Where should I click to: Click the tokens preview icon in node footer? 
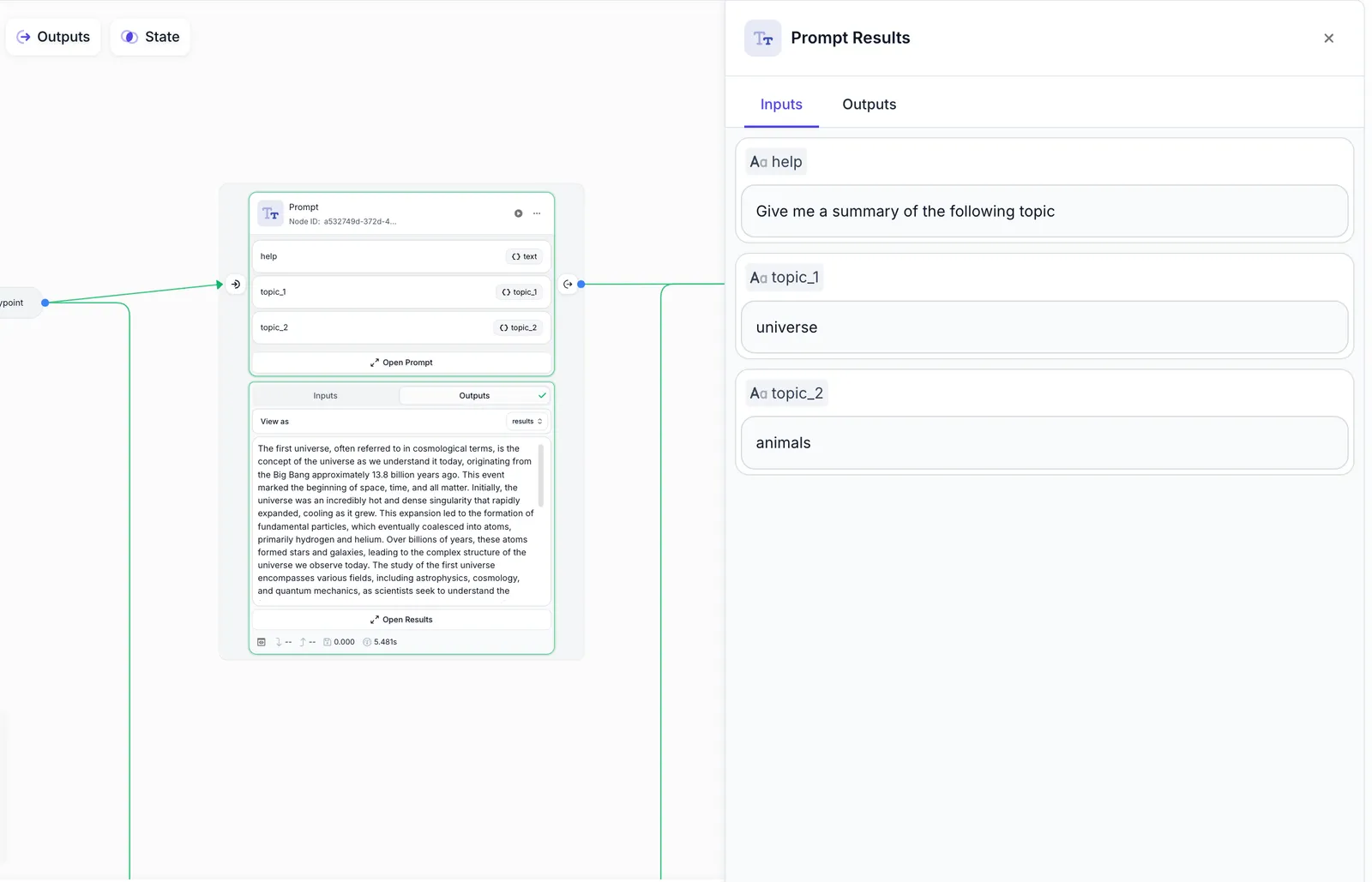pyautogui.click(x=262, y=642)
